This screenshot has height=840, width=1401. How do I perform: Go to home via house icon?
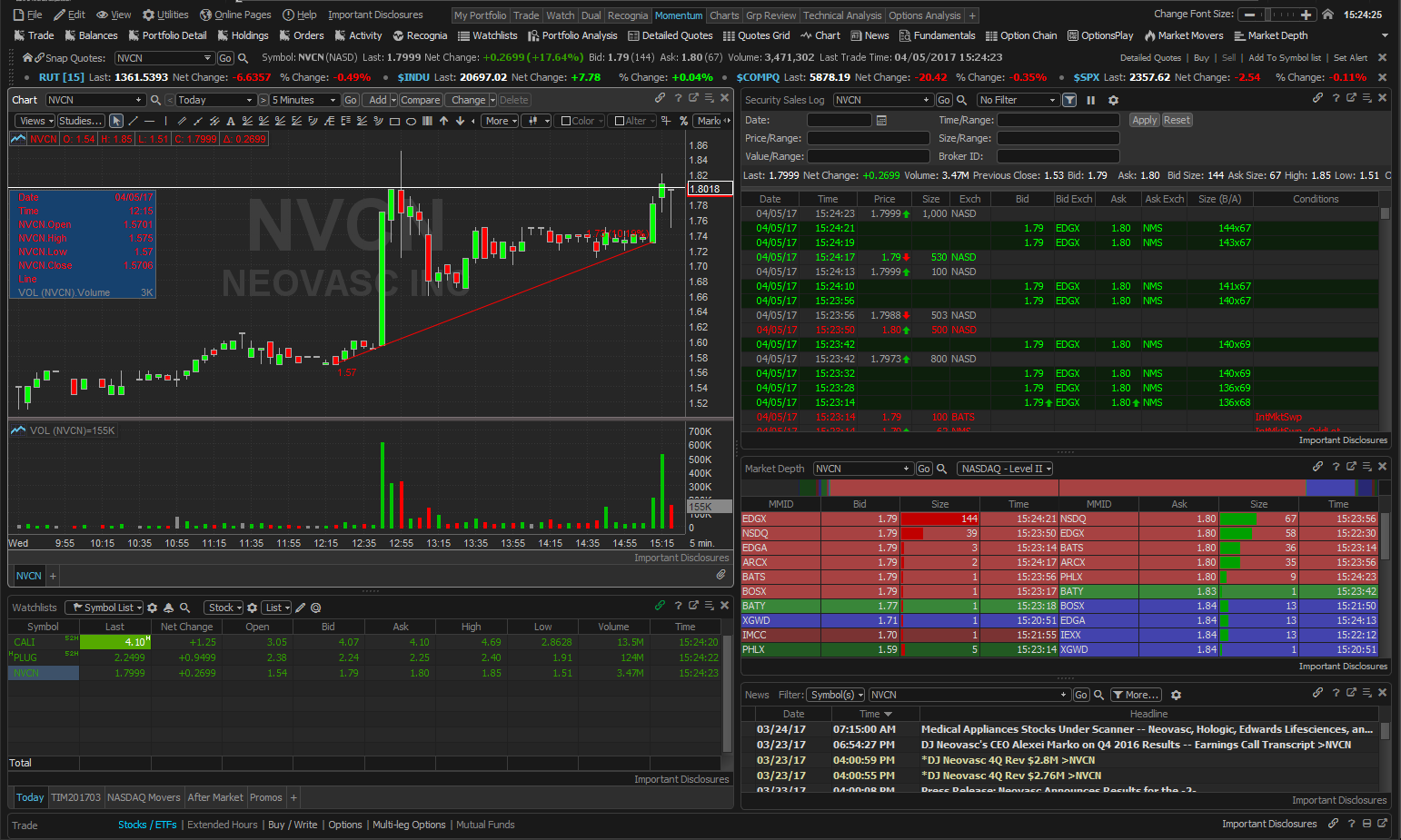pos(1327,15)
